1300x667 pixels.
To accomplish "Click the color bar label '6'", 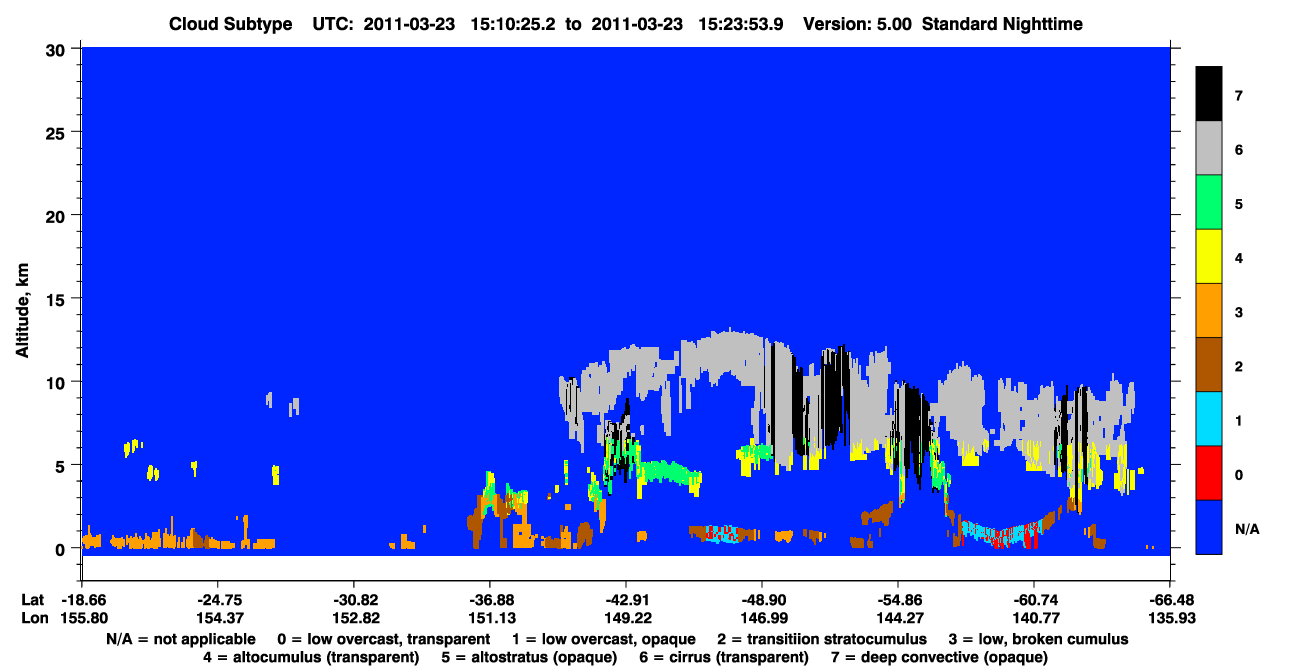I will pyautogui.click(x=1239, y=150).
